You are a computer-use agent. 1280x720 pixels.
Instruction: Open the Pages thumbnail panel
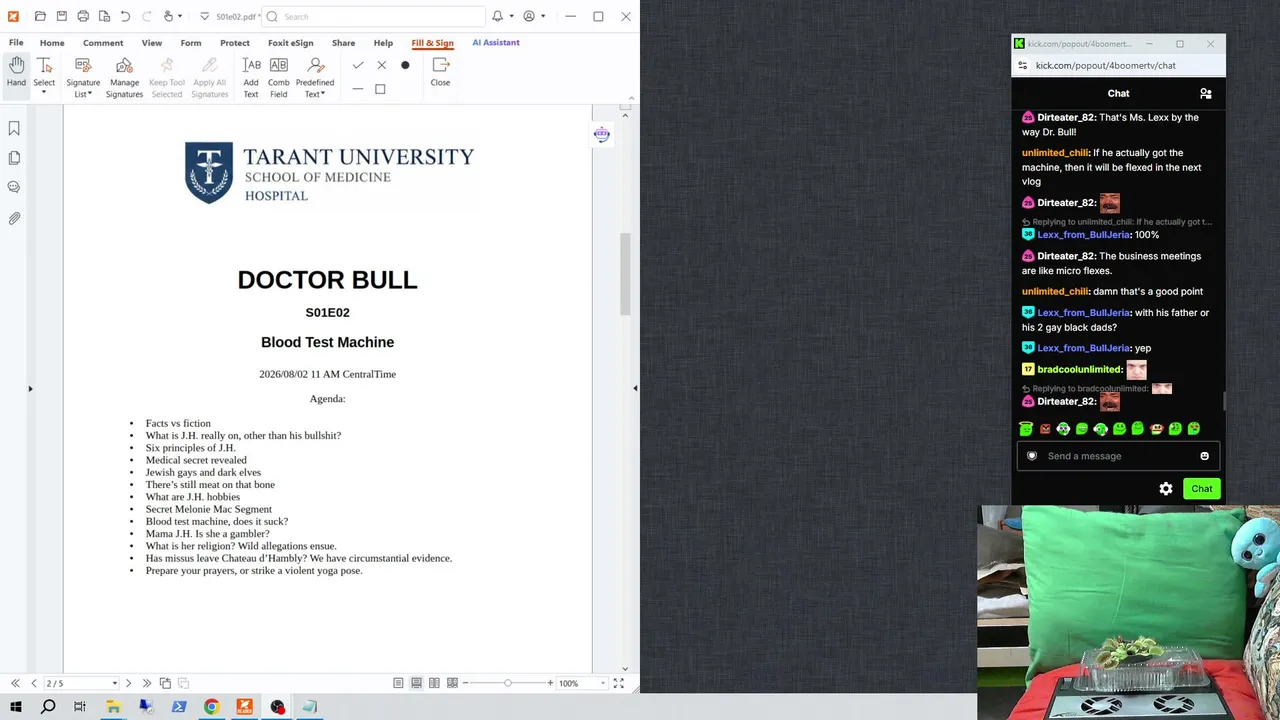[14, 158]
